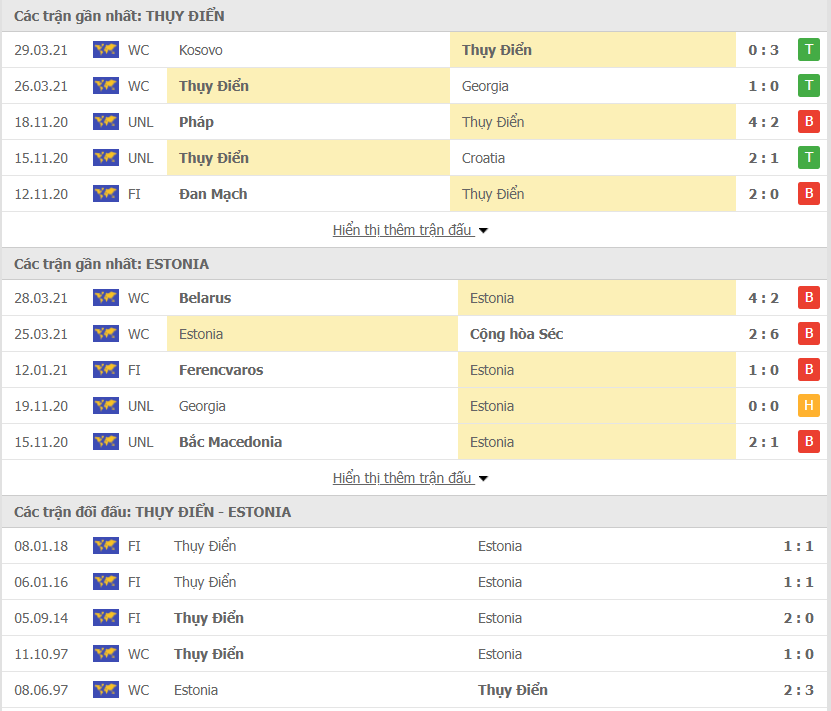The height and width of the screenshot is (711, 831).
Task: Click the flag icon beside the 18.11.20 Pháp match
Action: click(x=105, y=122)
